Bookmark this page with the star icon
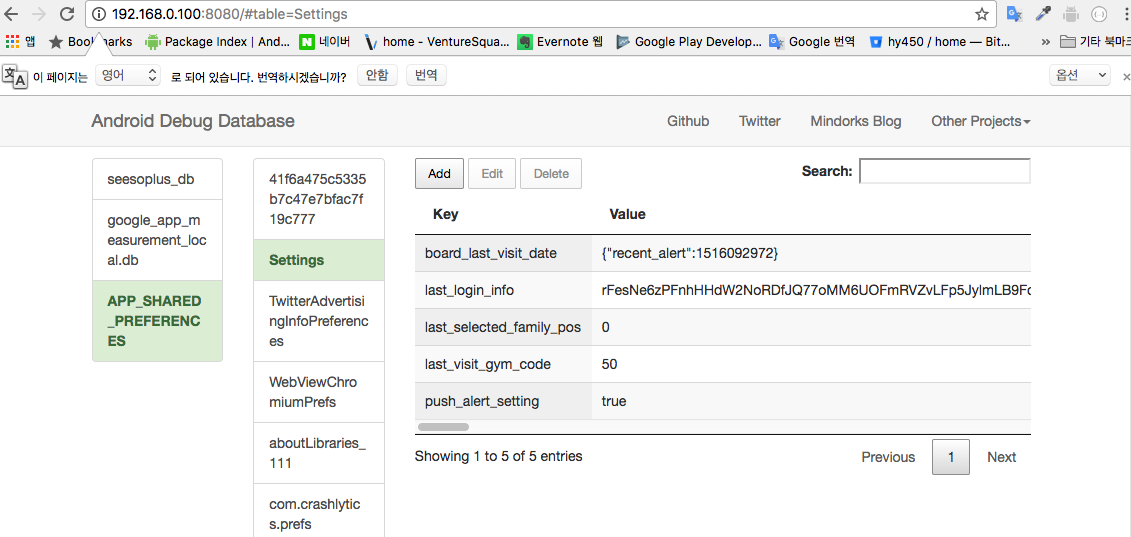 coord(982,14)
